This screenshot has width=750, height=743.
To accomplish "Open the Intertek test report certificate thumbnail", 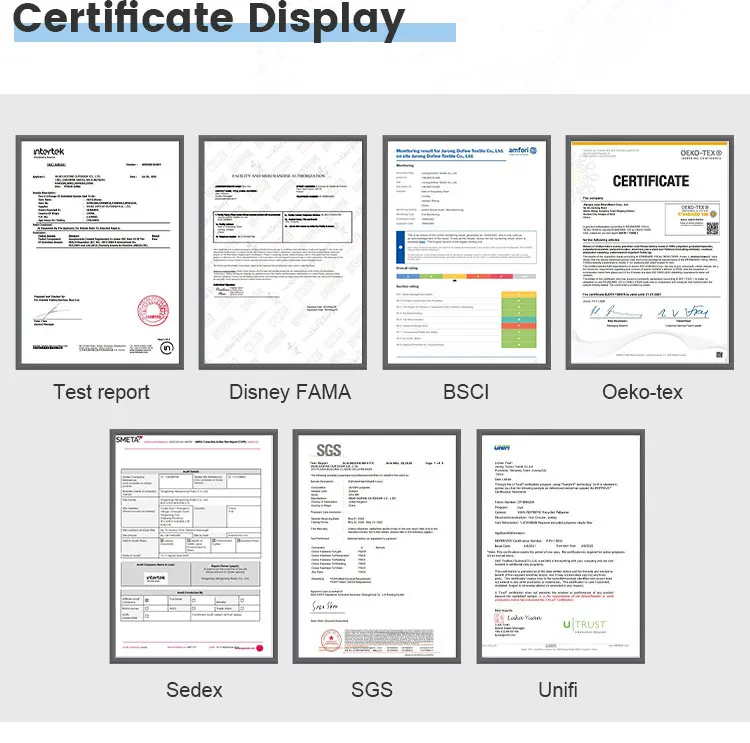I will click(99, 252).
